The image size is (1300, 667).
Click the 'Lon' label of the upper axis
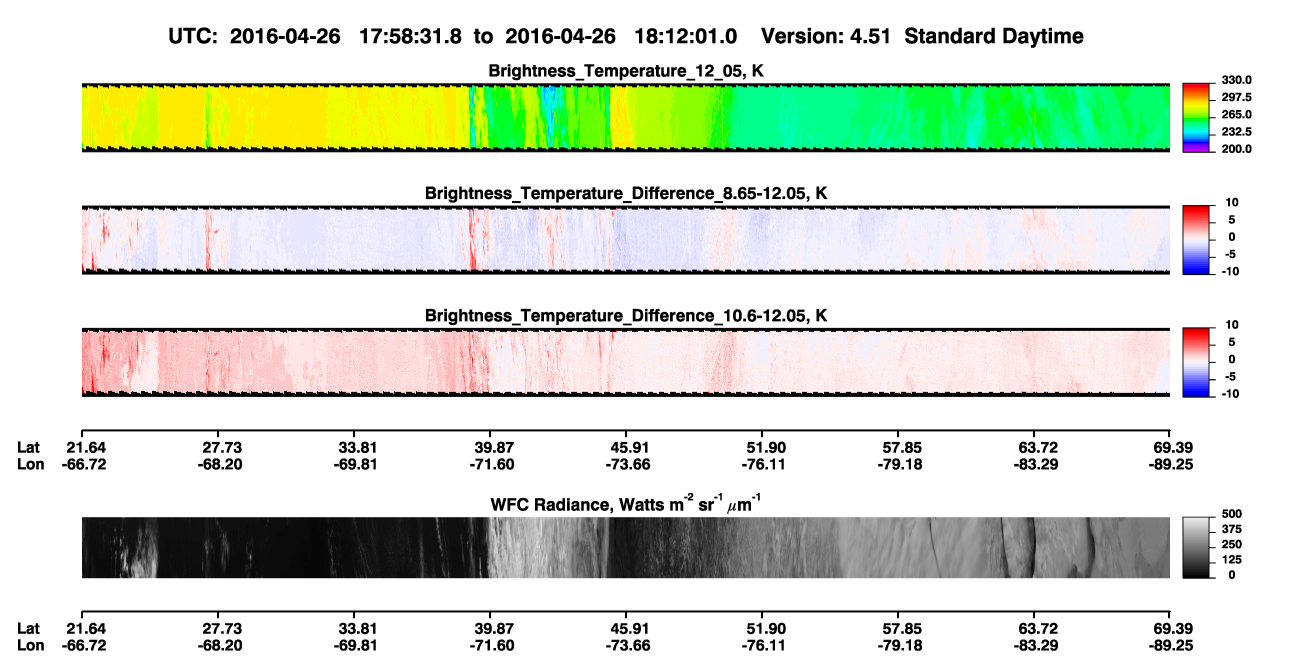(x=30, y=464)
